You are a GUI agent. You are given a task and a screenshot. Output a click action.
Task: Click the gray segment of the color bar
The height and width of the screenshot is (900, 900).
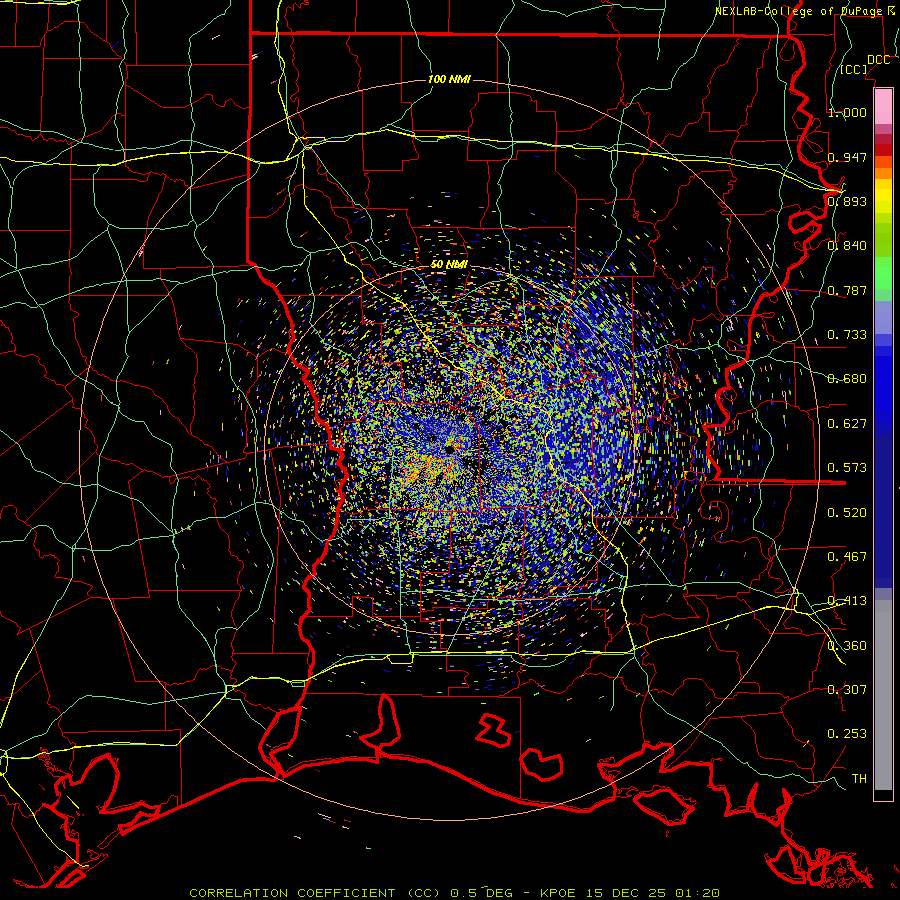[x=883, y=695]
